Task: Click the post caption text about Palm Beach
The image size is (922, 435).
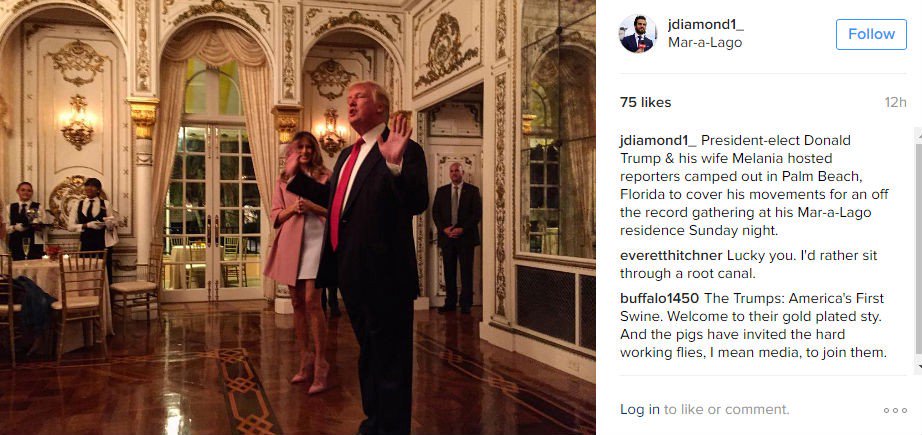Action: [x=755, y=186]
